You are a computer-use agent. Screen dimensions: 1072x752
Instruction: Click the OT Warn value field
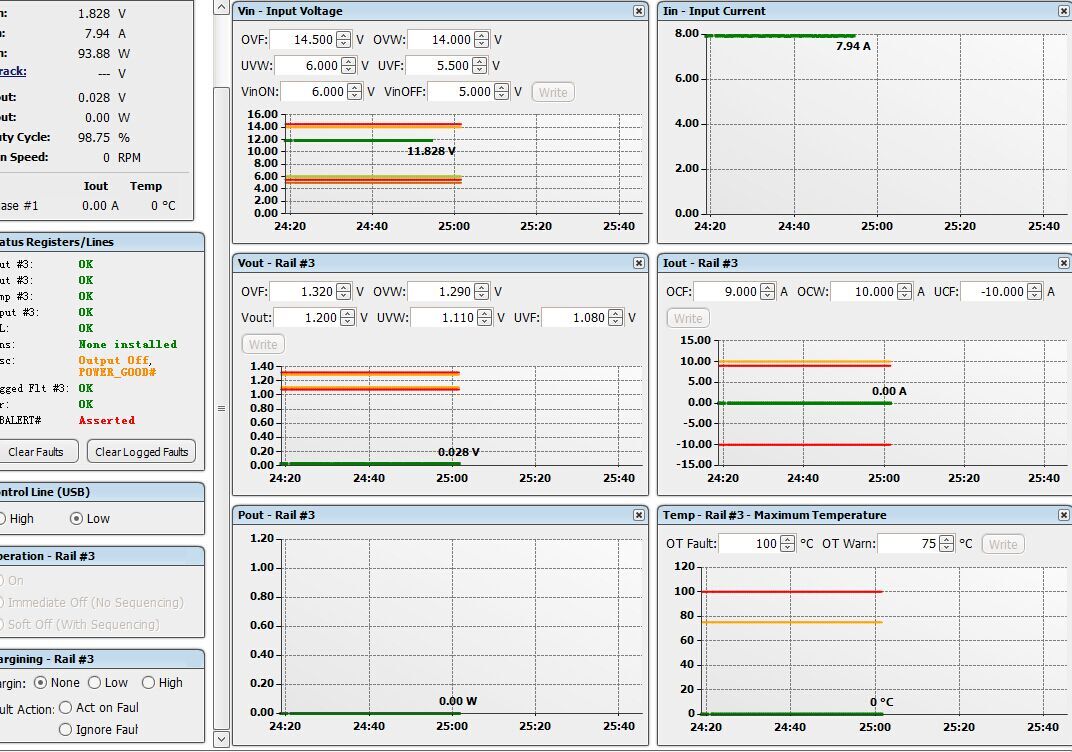tap(908, 544)
